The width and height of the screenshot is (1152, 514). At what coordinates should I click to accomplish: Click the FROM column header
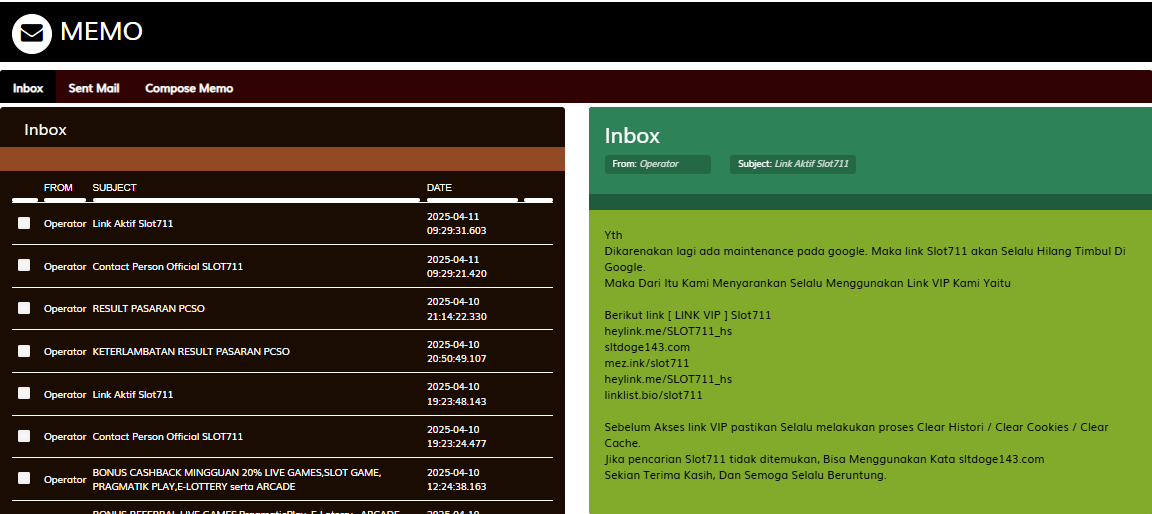click(x=59, y=187)
